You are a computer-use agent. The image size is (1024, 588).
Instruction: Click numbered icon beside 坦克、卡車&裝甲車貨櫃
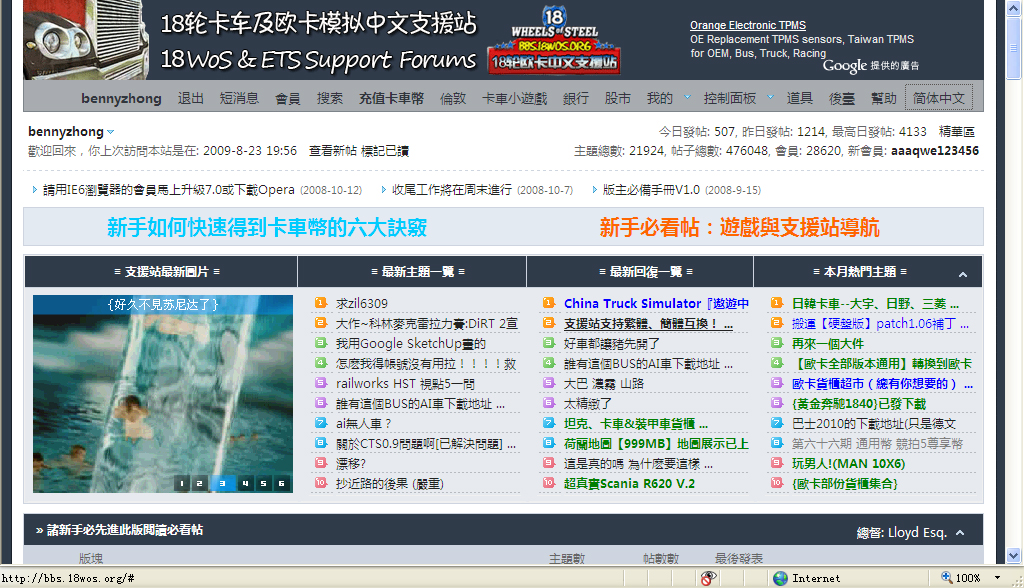[549, 423]
